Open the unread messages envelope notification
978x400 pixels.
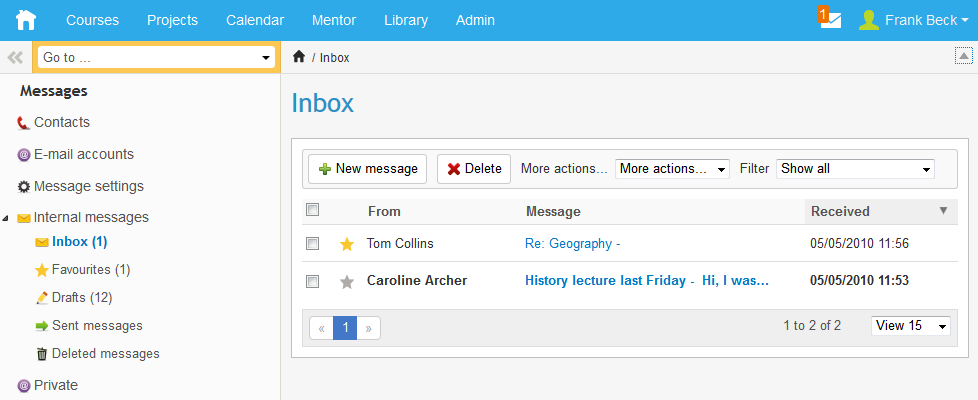coord(830,20)
